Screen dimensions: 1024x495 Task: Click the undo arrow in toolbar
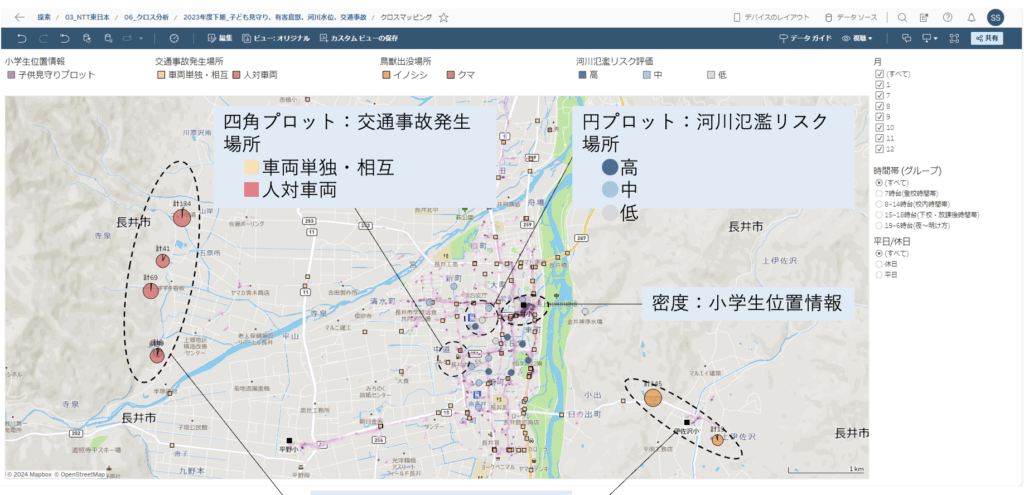[19, 38]
